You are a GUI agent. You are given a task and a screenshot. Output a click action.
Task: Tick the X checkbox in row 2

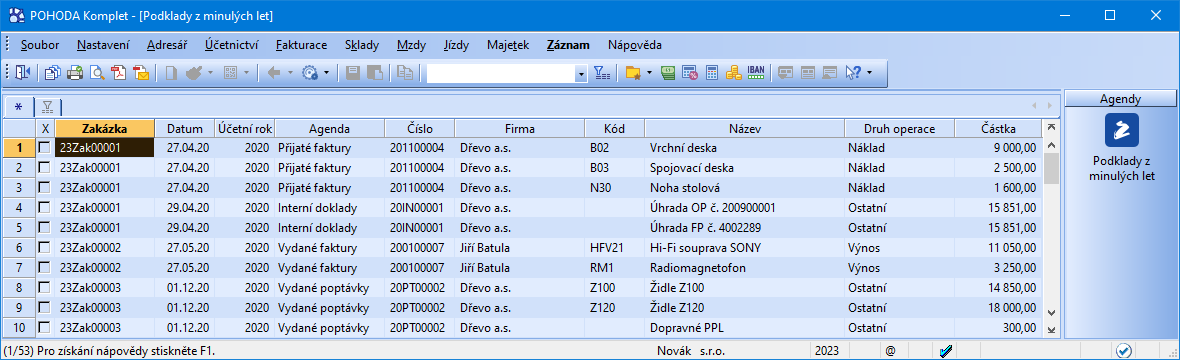[x=44, y=167]
